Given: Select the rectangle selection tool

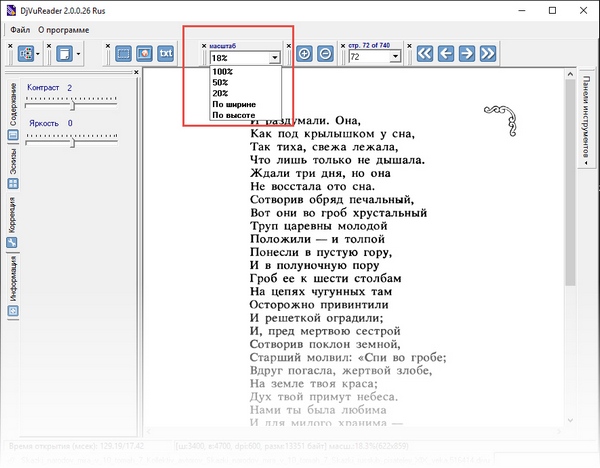Looking at the screenshot, I should coord(123,54).
